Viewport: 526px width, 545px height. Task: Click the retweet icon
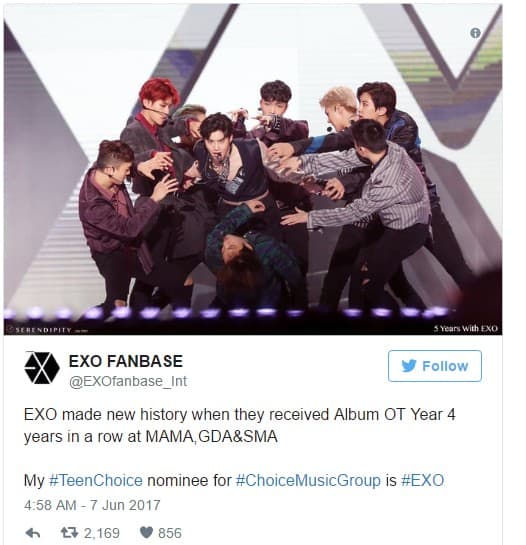(x=69, y=532)
